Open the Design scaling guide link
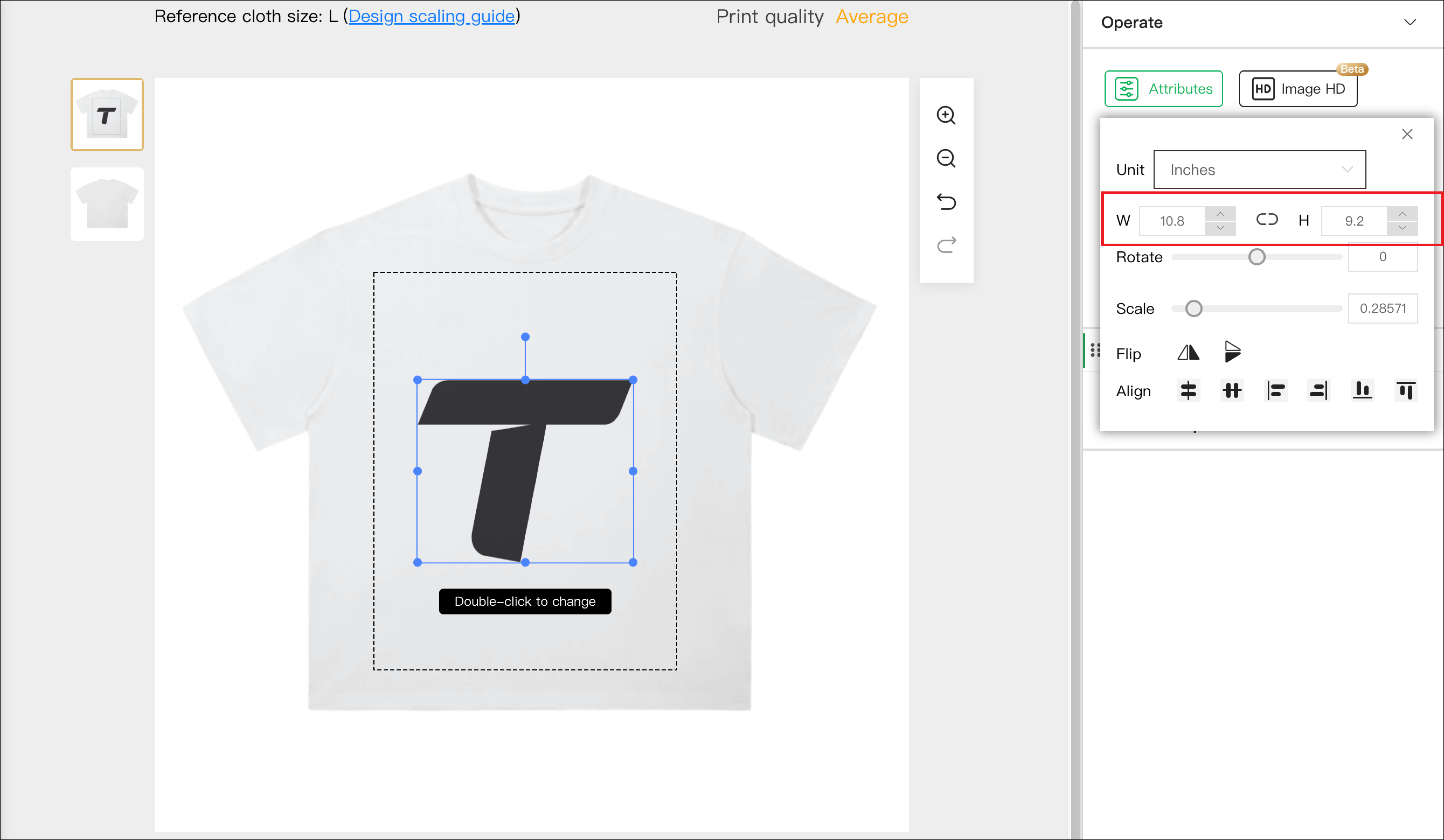The width and height of the screenshot is (1444, 840). click(431, 16)
